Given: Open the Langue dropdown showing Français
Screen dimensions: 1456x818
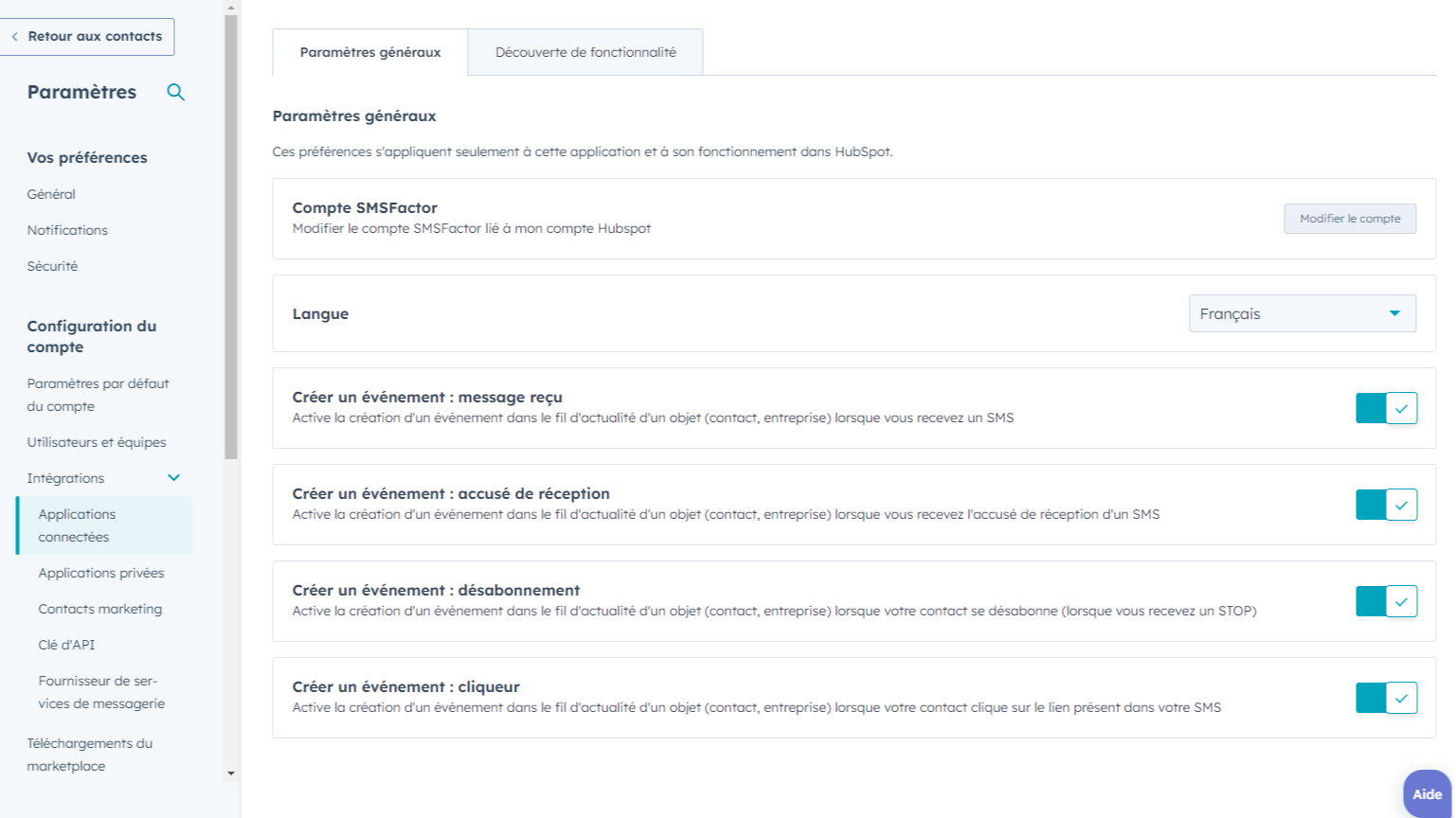Looking at the screenshot, I should tap(1302, 313).
